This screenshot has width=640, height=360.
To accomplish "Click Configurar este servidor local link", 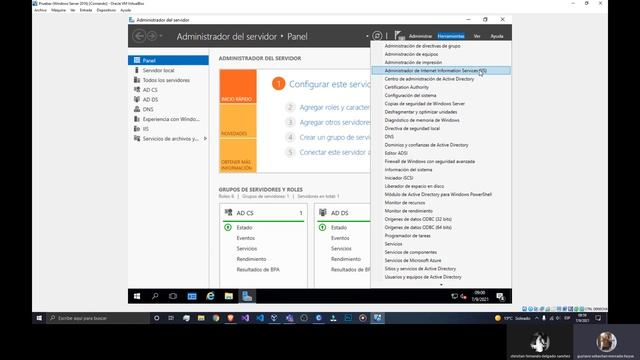I will click(329, 84).
